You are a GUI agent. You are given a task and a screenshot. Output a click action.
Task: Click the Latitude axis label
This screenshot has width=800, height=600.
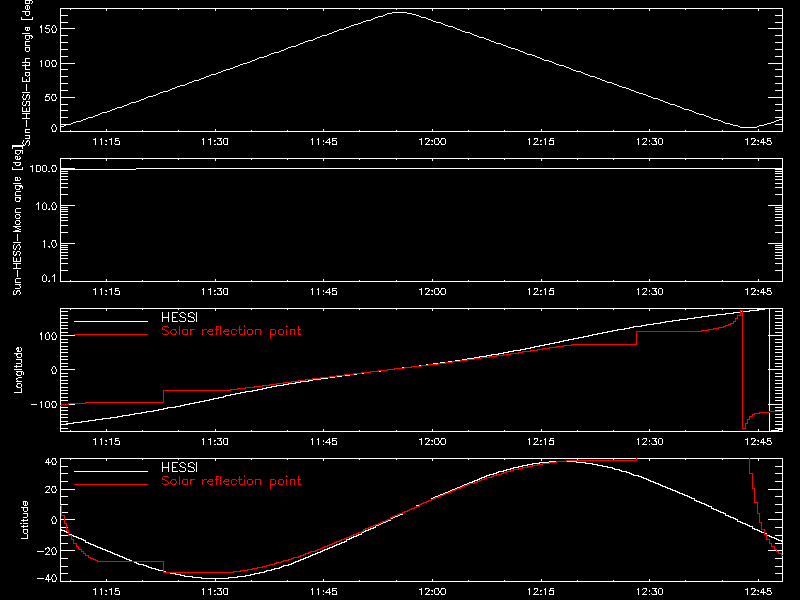point(24,520)
